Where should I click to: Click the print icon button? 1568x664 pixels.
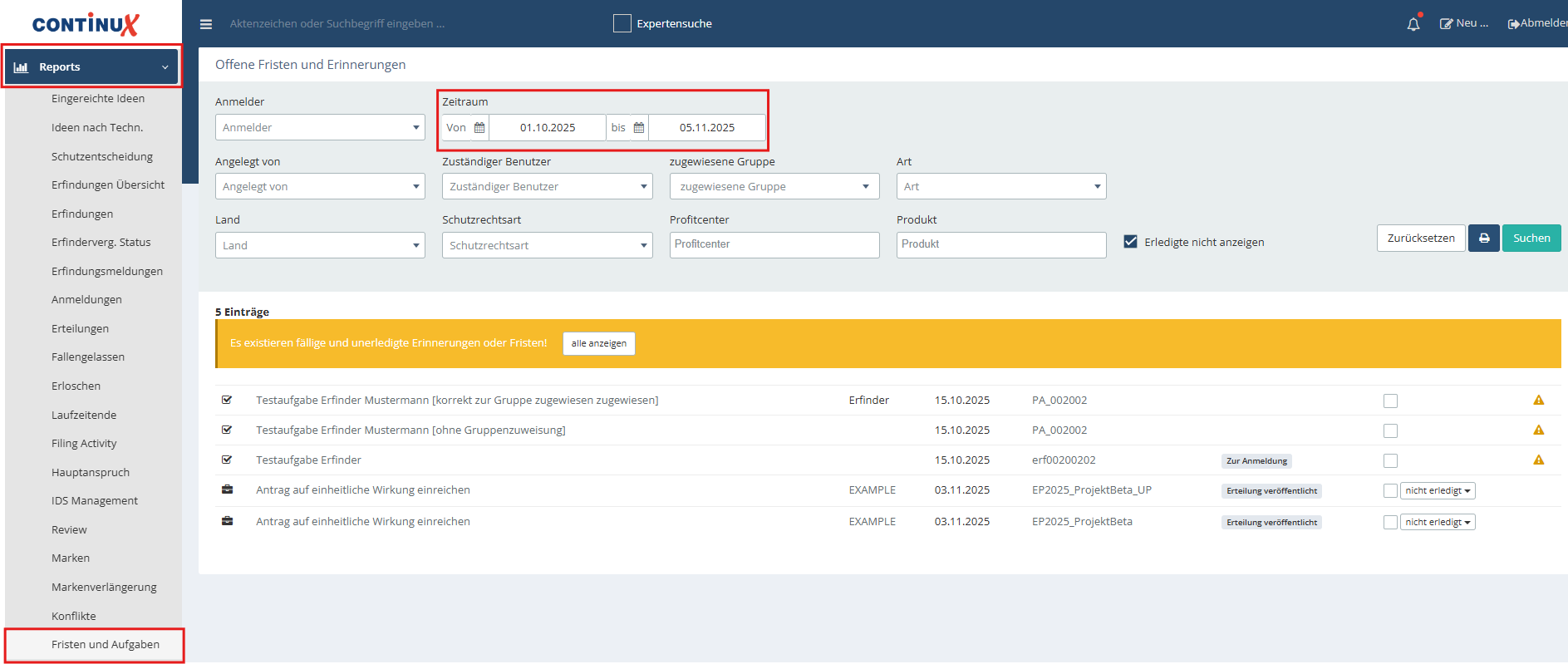pos(1483,239)
